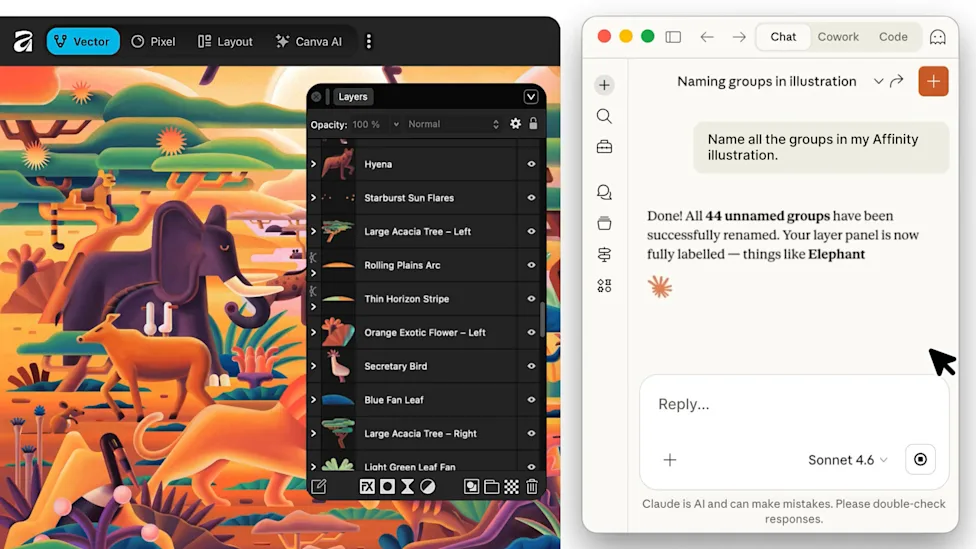This screenshot has height=549, width=976.
Task: Add a mask layer from the Layers panel footer
Action: coord(387,487)
